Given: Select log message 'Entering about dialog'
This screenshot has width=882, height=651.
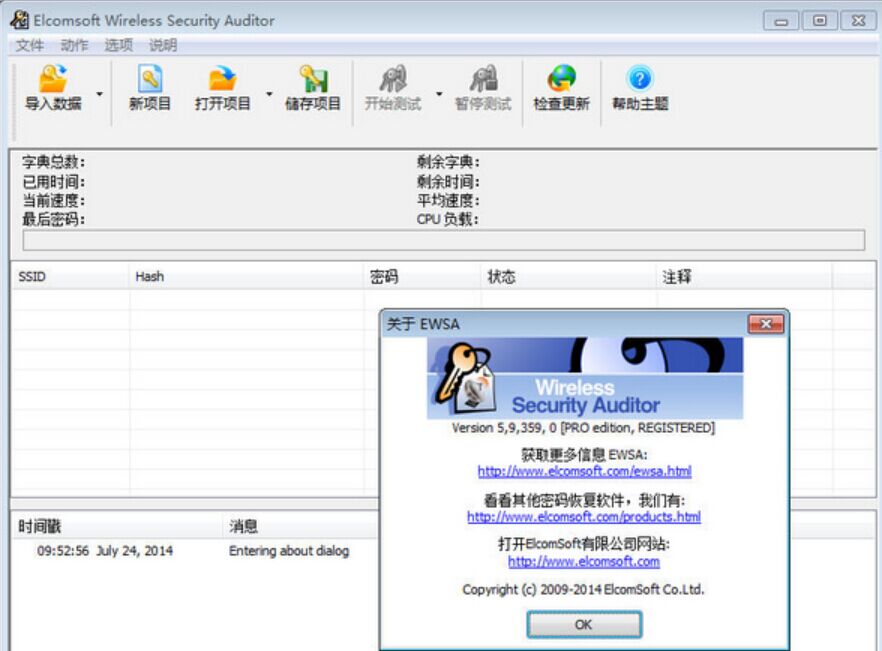Looking at the screenshot, I should 289,551.
